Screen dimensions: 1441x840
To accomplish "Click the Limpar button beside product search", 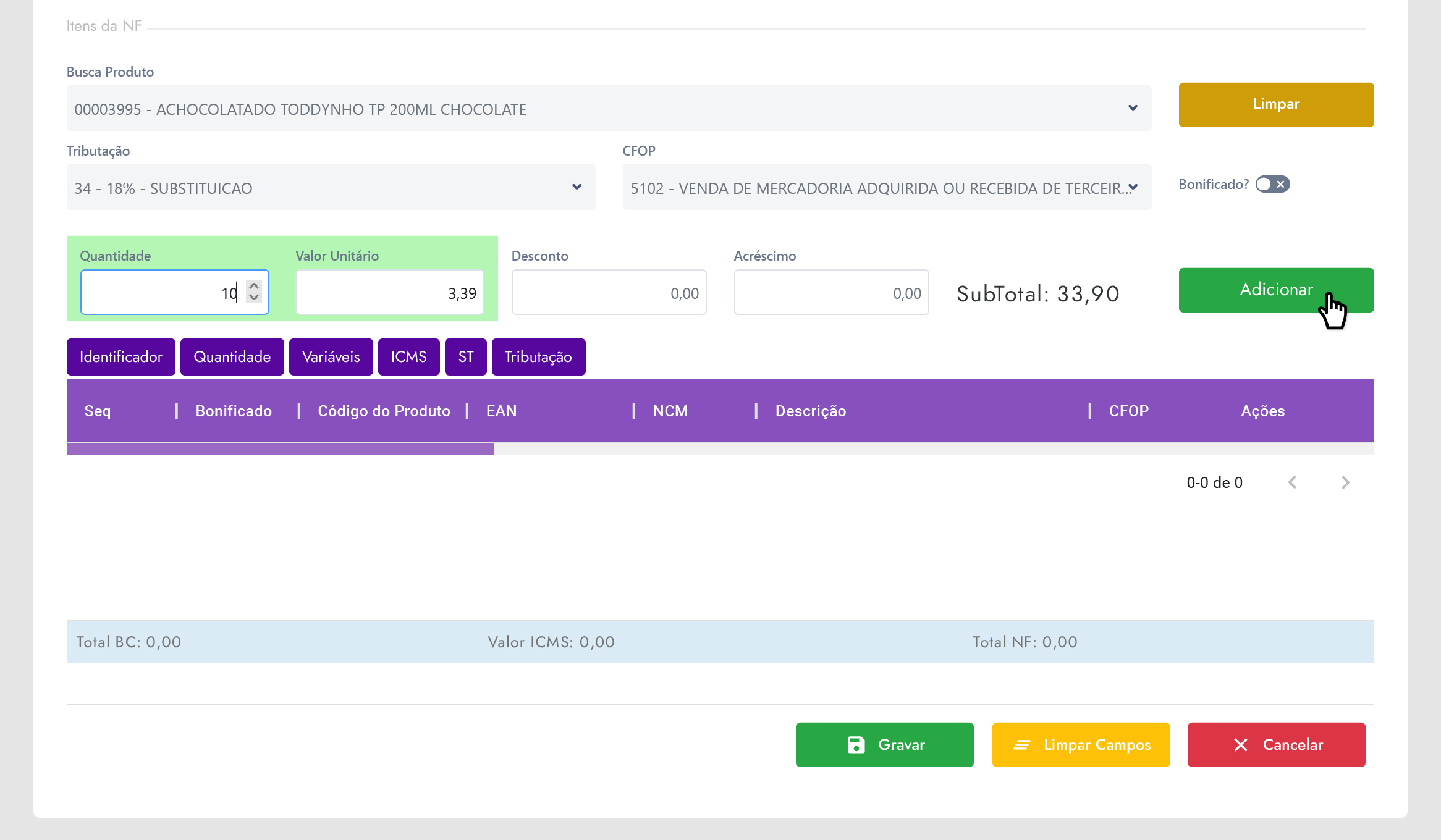I will [1276, 104].
